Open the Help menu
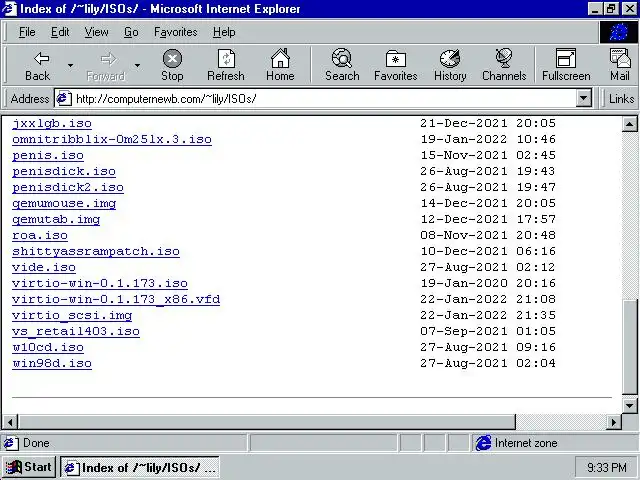The height and width of the screenshot is (480, 640). pyautogui.click(x=224, y=32)
